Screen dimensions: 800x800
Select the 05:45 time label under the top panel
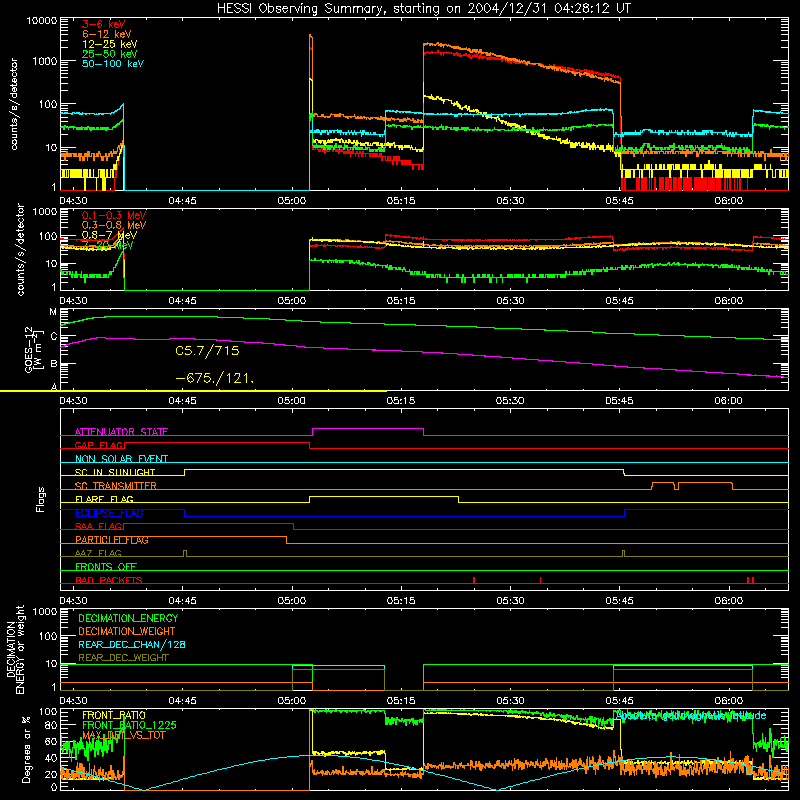click(619, 201)
